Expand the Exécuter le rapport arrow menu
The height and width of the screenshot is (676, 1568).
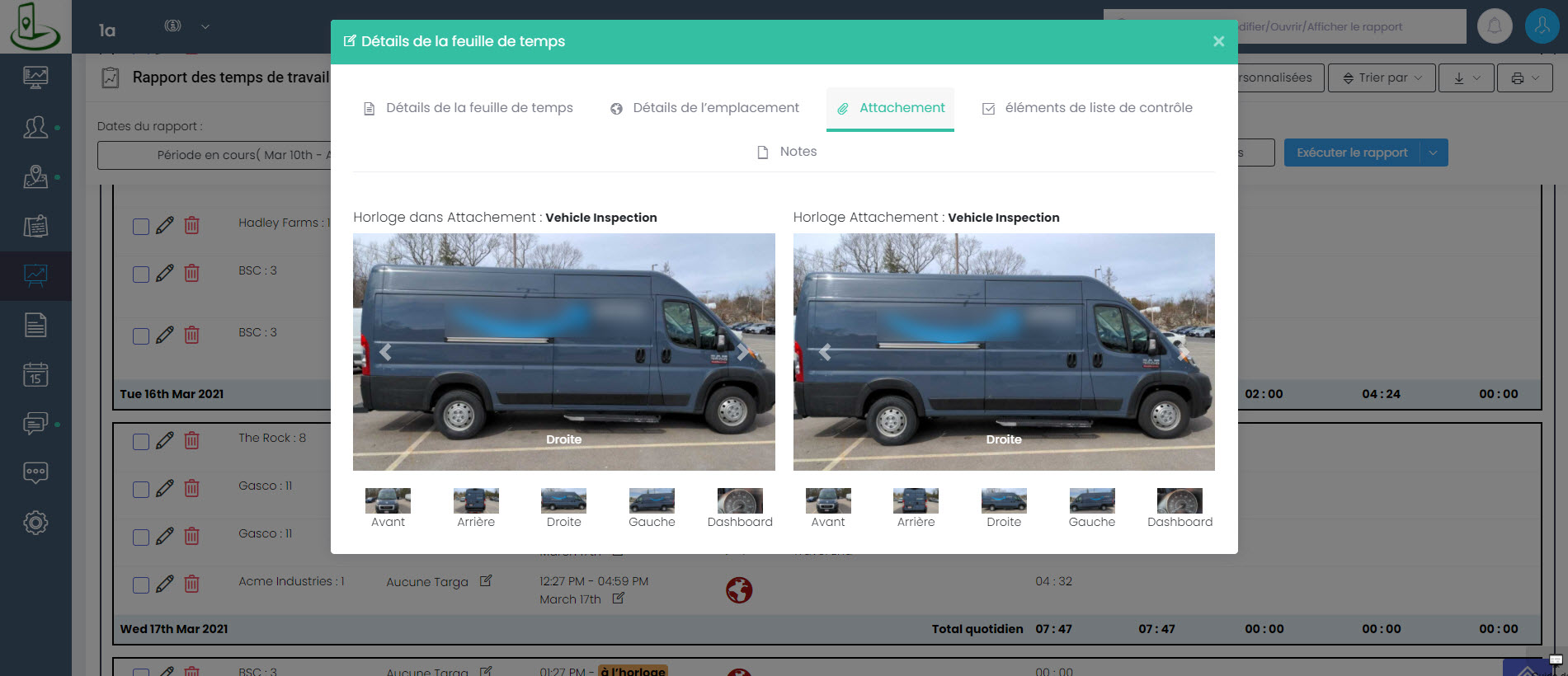(1434, 153)
